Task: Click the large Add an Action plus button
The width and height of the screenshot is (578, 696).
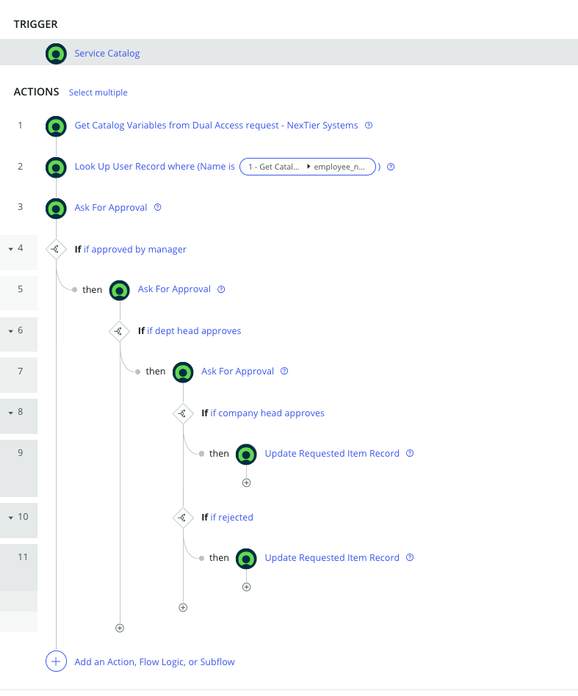Action: 56,662
